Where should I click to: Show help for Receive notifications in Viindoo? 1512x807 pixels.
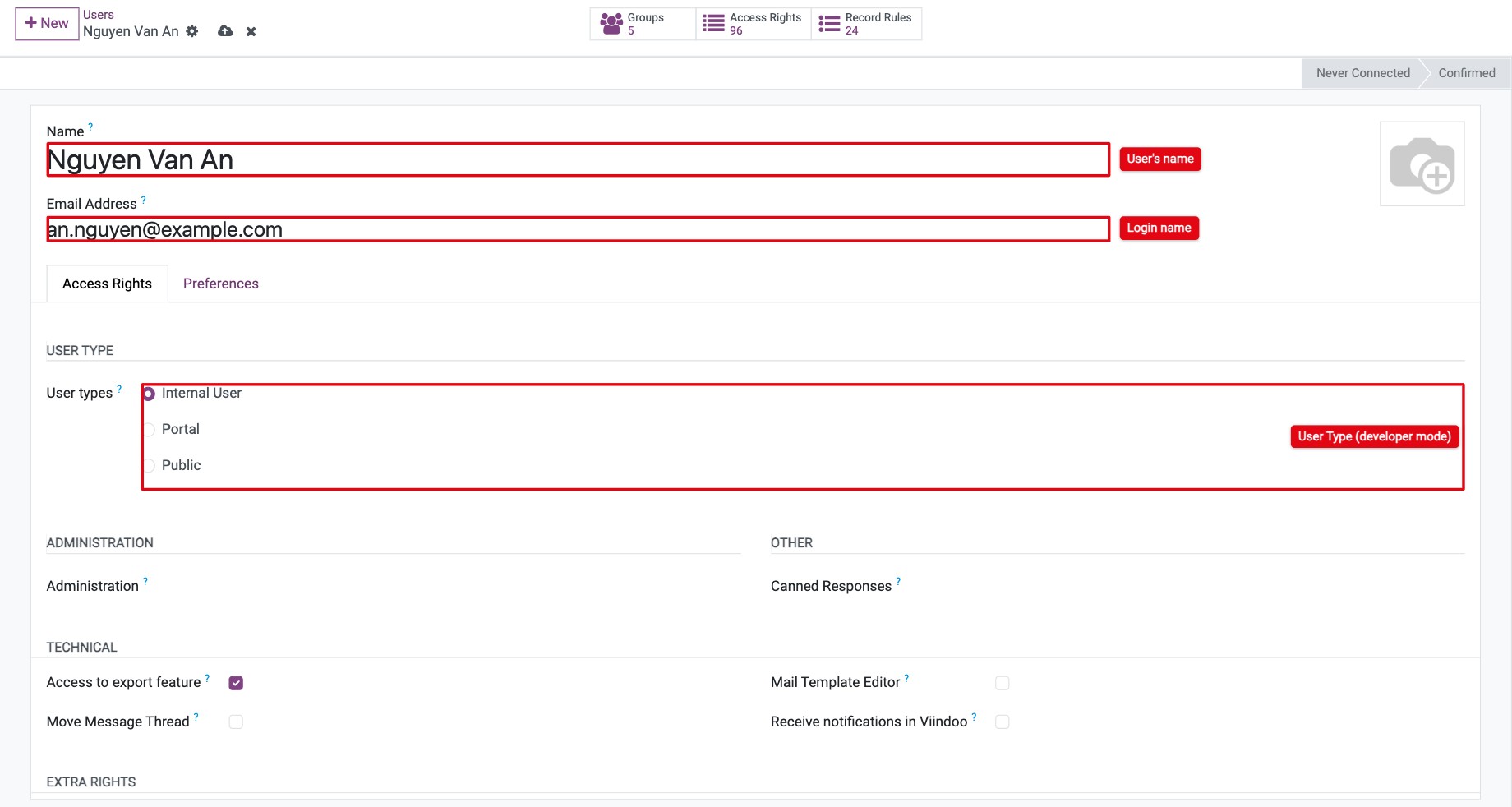pos(974,717)
